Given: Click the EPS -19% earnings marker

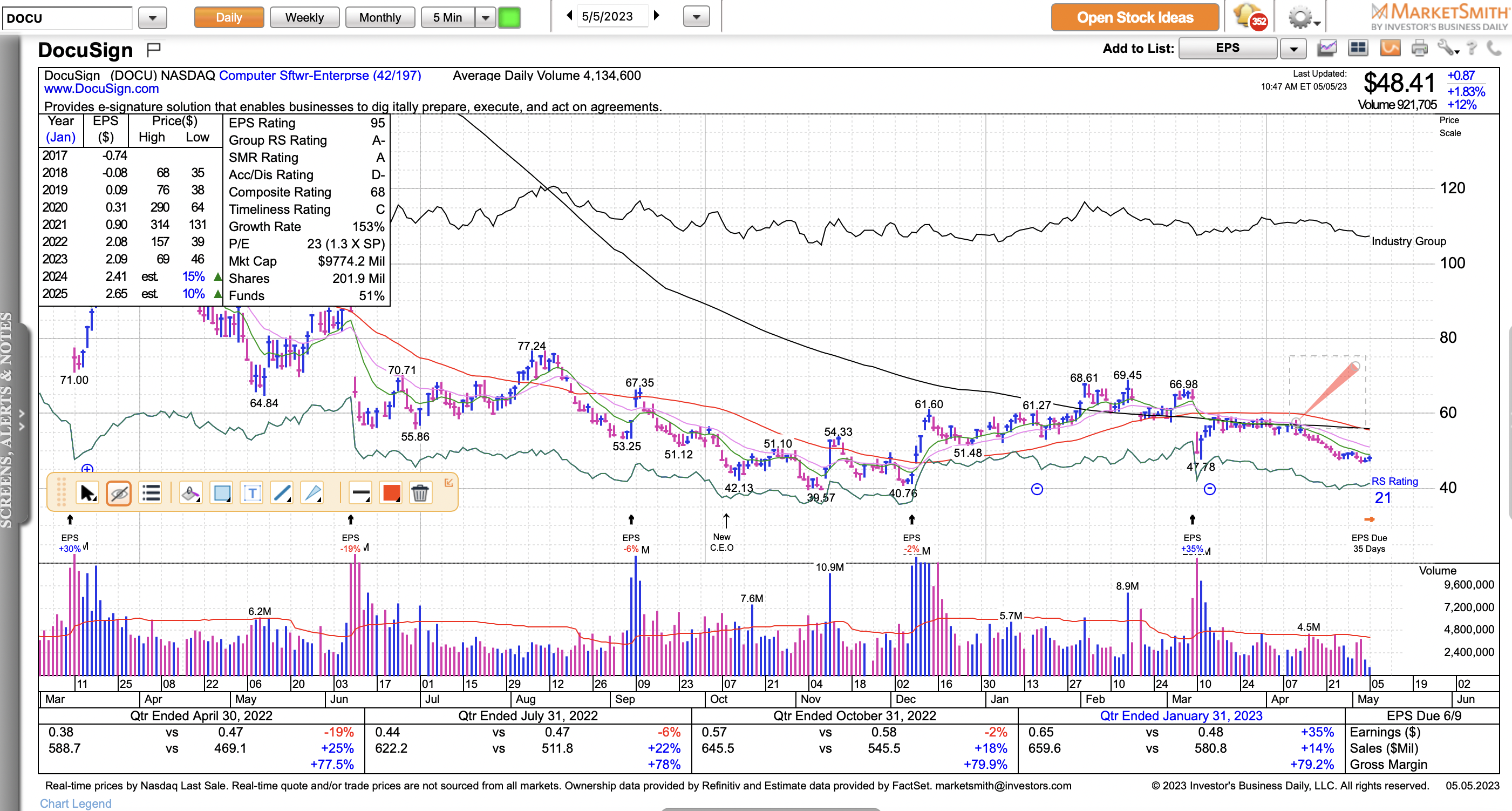Looking at the screenshot, I should [351, 535].
